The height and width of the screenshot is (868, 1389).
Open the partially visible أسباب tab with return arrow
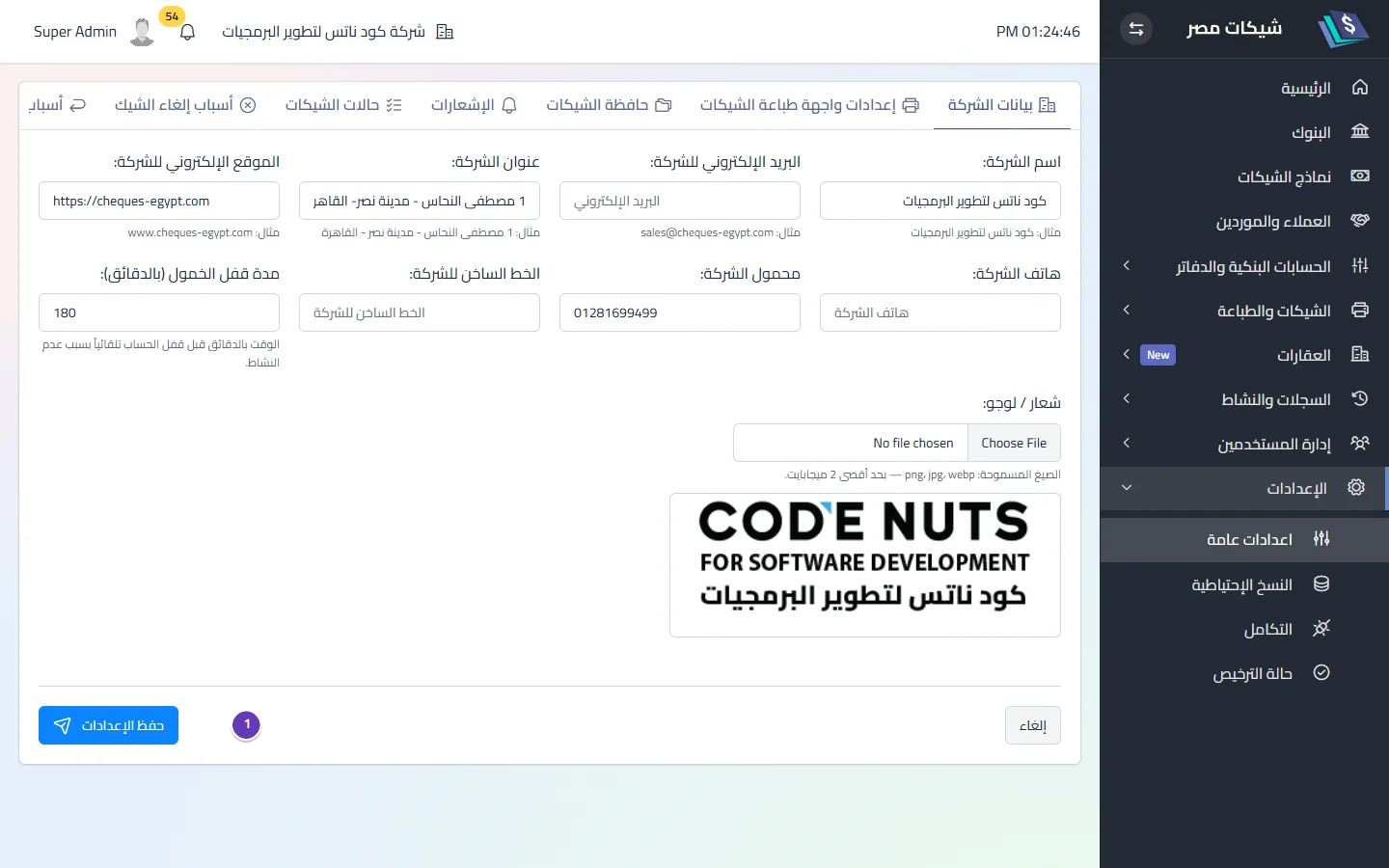(57, 105)
